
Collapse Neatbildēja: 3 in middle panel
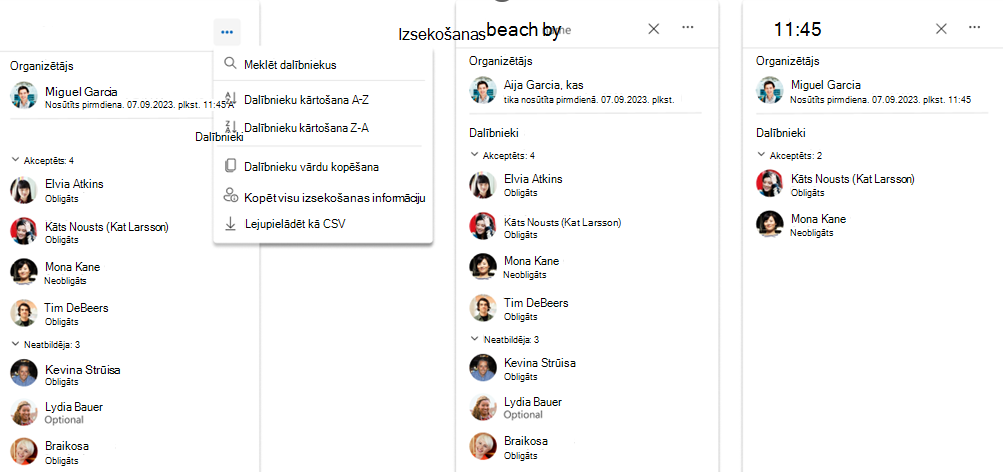(x=475, y=338)
